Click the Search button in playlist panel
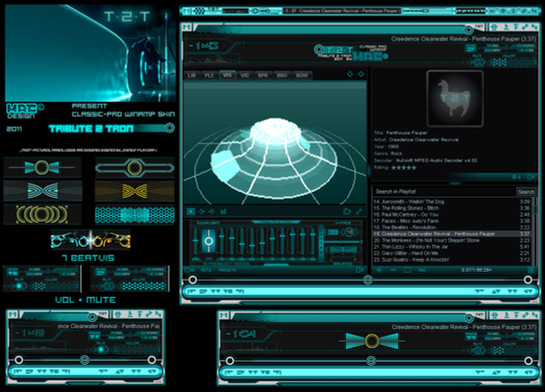This screenshot has width=545, height=392. [x=526, y=192]
